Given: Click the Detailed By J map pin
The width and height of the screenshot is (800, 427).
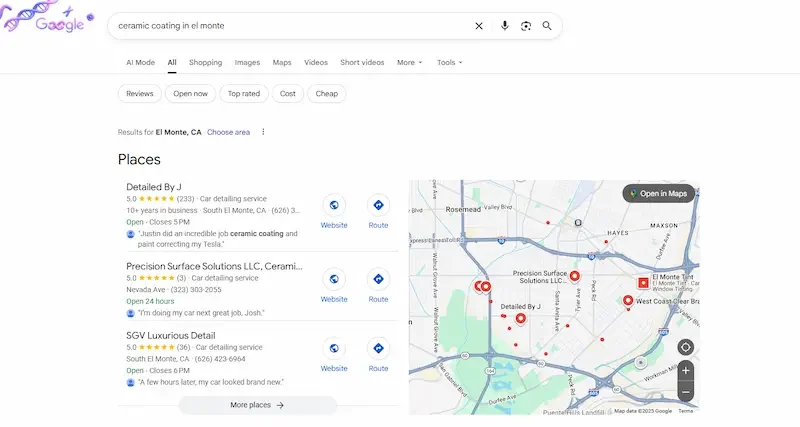Looking at the screenshot, I should click(x=520, y=319).
